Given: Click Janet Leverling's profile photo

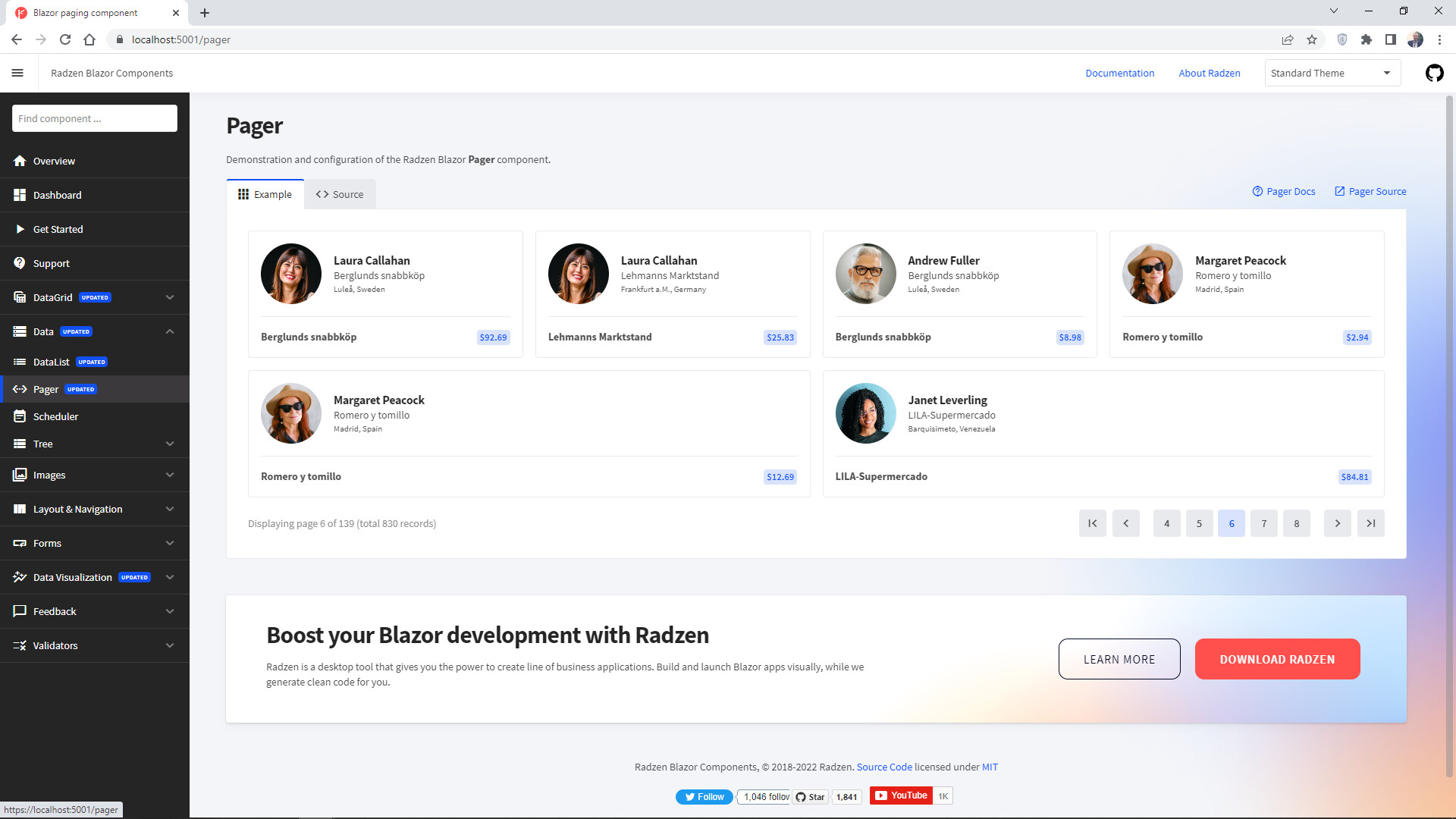Looking at the screenshot, I should (x=865, y=413).
